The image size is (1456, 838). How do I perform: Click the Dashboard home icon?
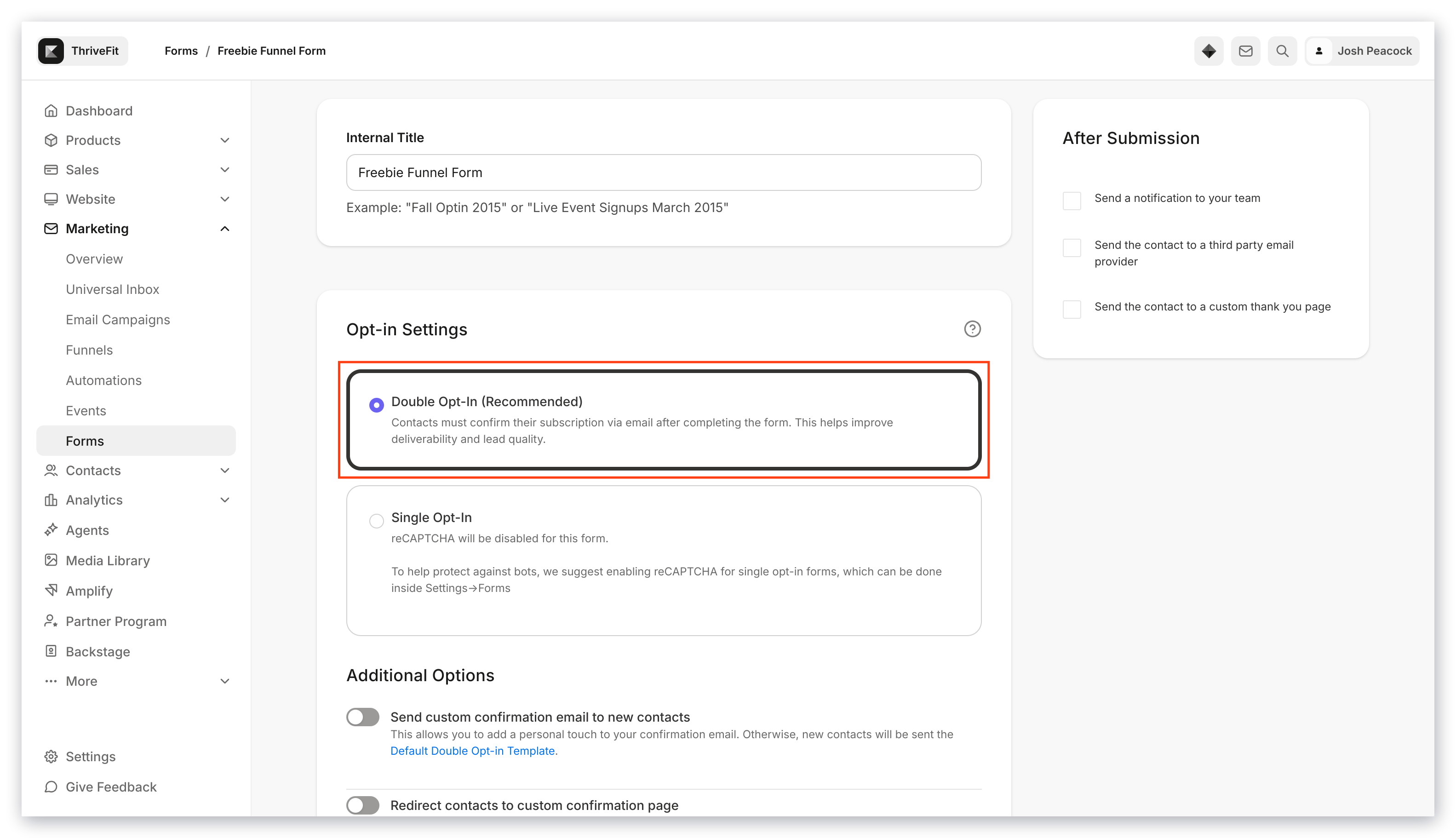point(51,110)
